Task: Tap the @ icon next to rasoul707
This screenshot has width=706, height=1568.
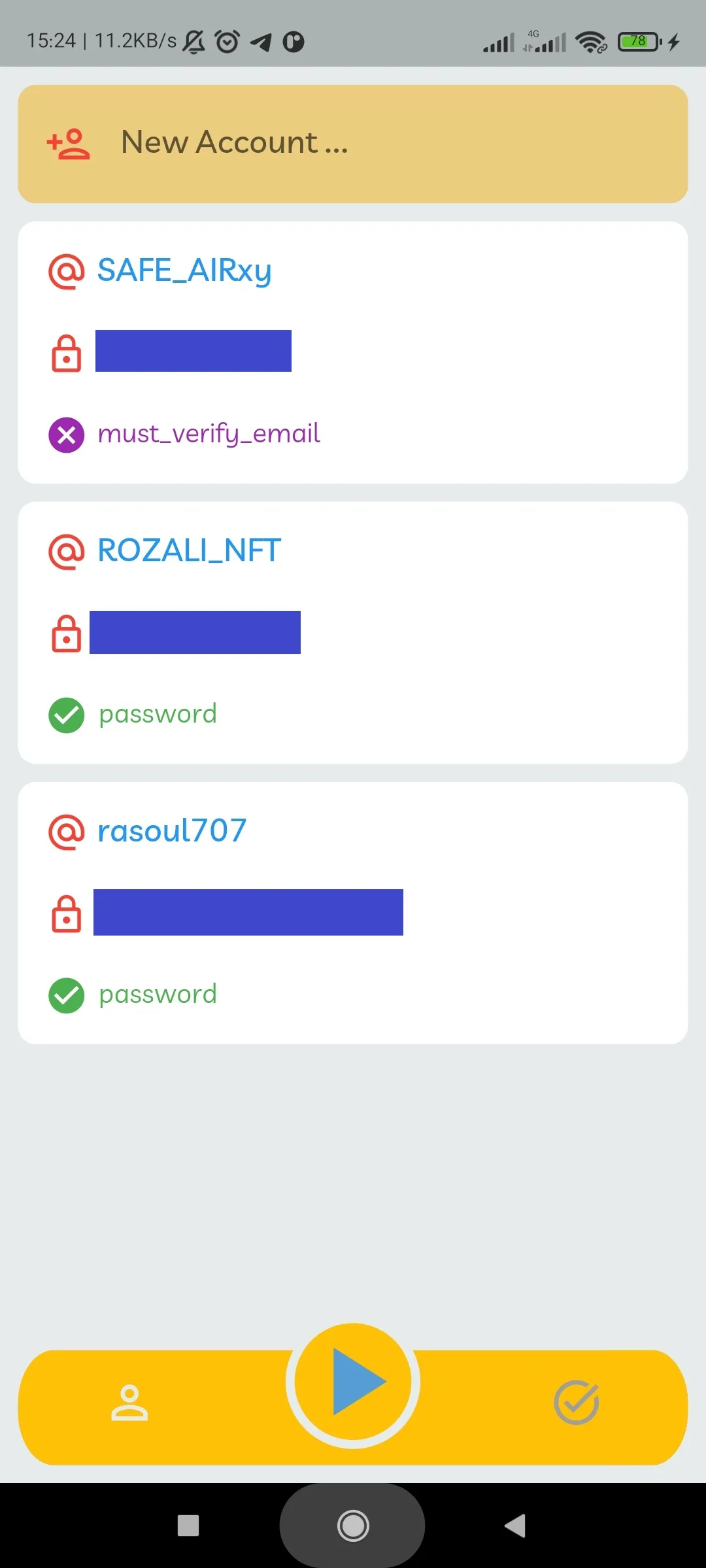Action: pyautogui.click(x=67, y=832)
